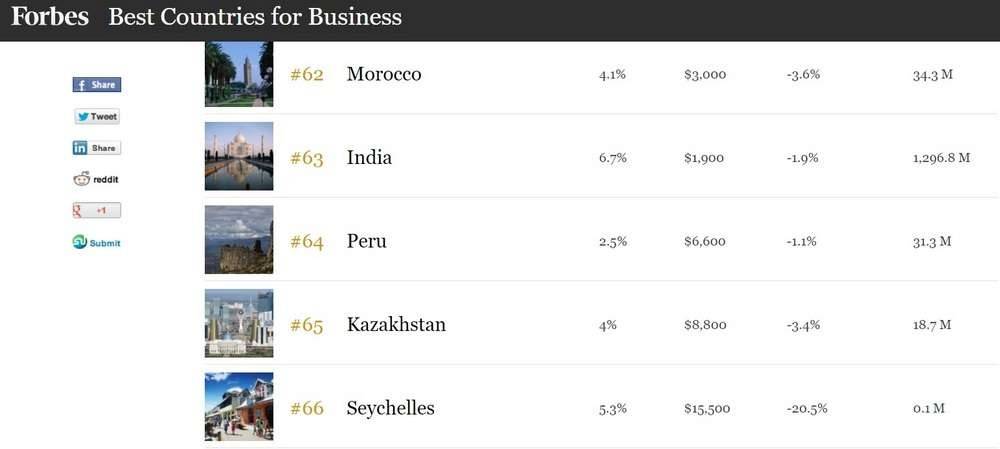Open the Peru thumbnail image

[239, 240]
